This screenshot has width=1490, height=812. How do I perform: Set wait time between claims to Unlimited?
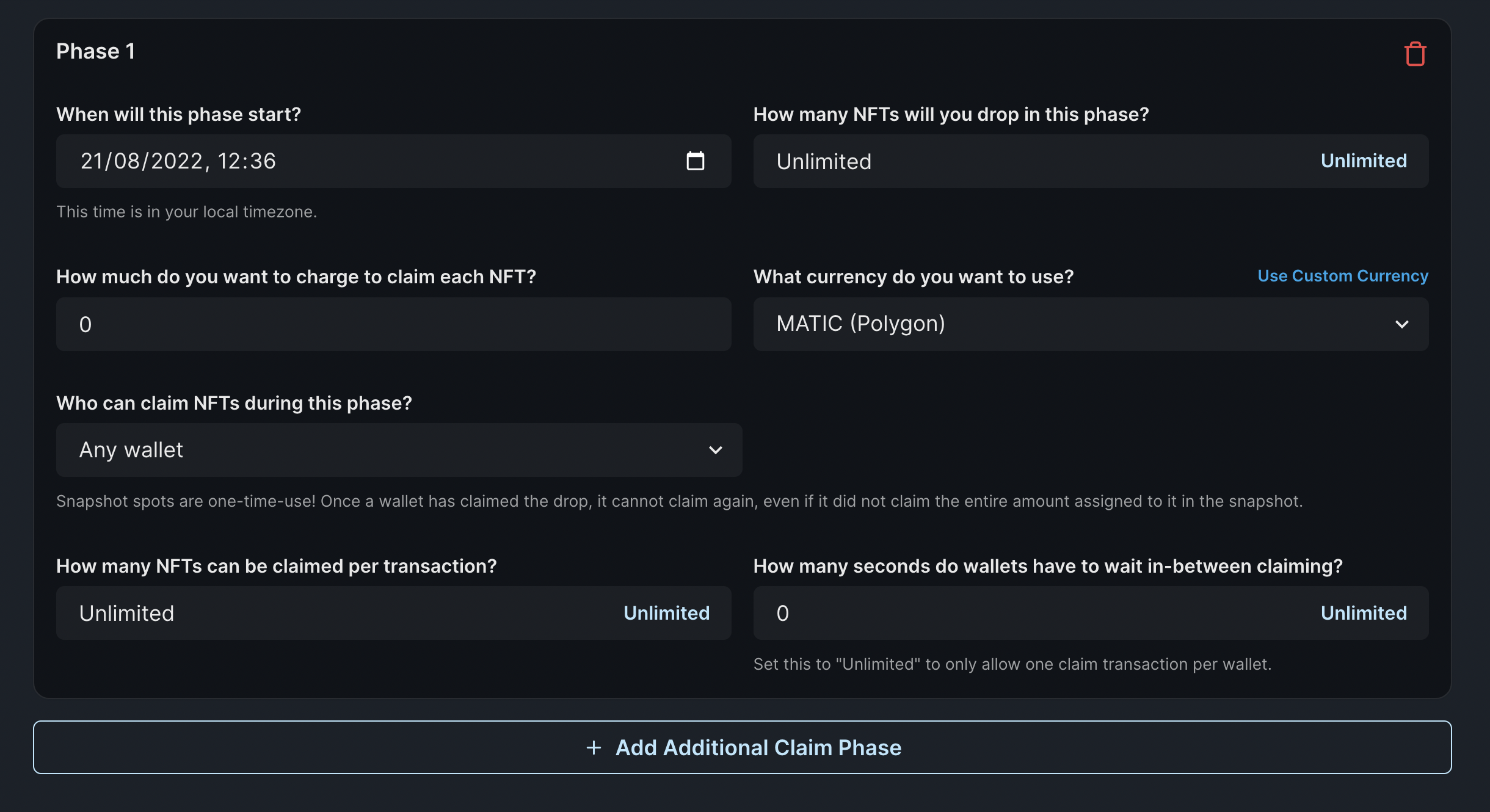1364,613
